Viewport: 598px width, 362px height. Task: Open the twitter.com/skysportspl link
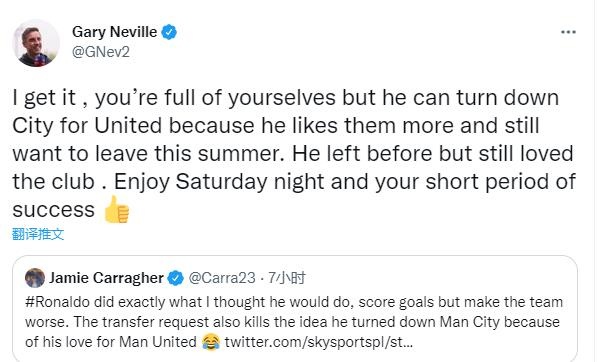[x=319, y=342]
